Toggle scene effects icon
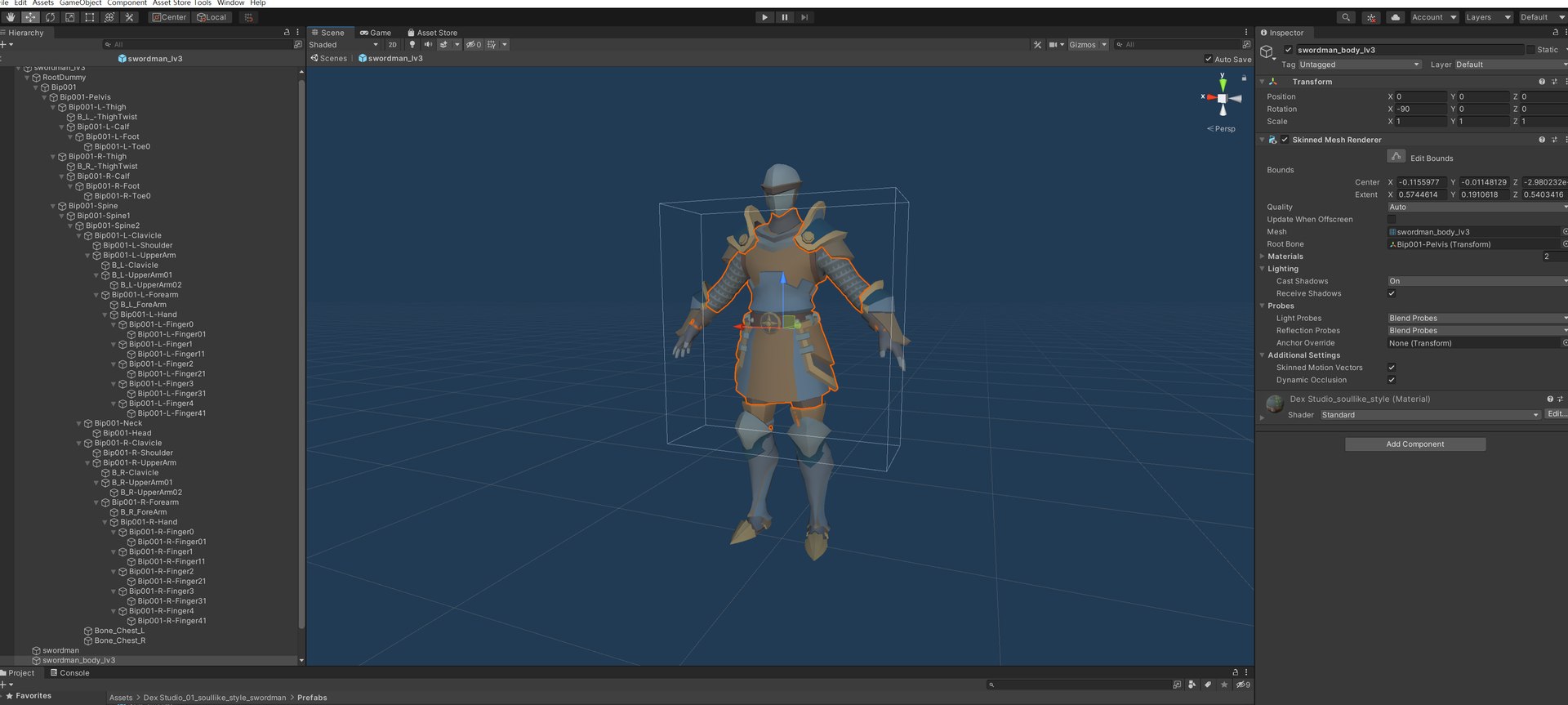 point(444,45)
